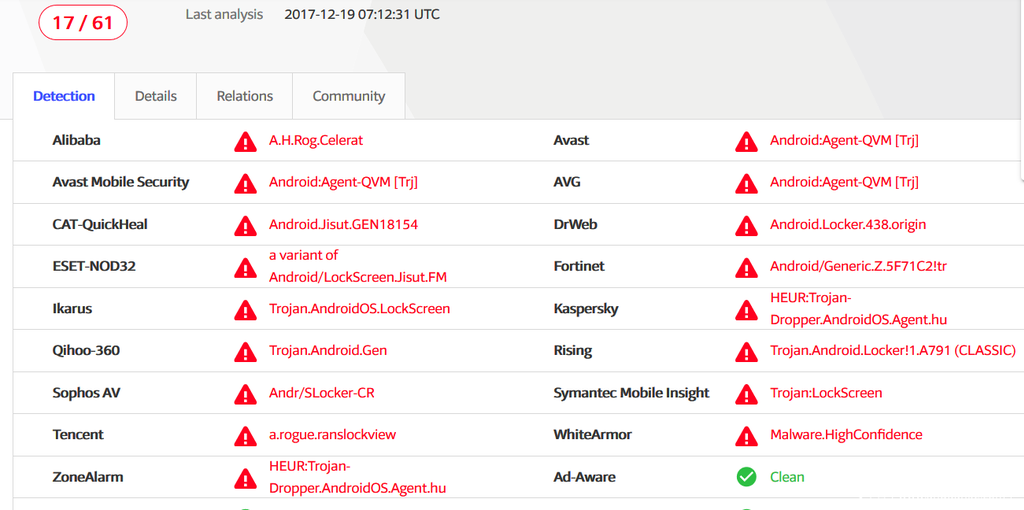
Task: Click the Qihoo-360 warning icon
Action: (245, 352)
